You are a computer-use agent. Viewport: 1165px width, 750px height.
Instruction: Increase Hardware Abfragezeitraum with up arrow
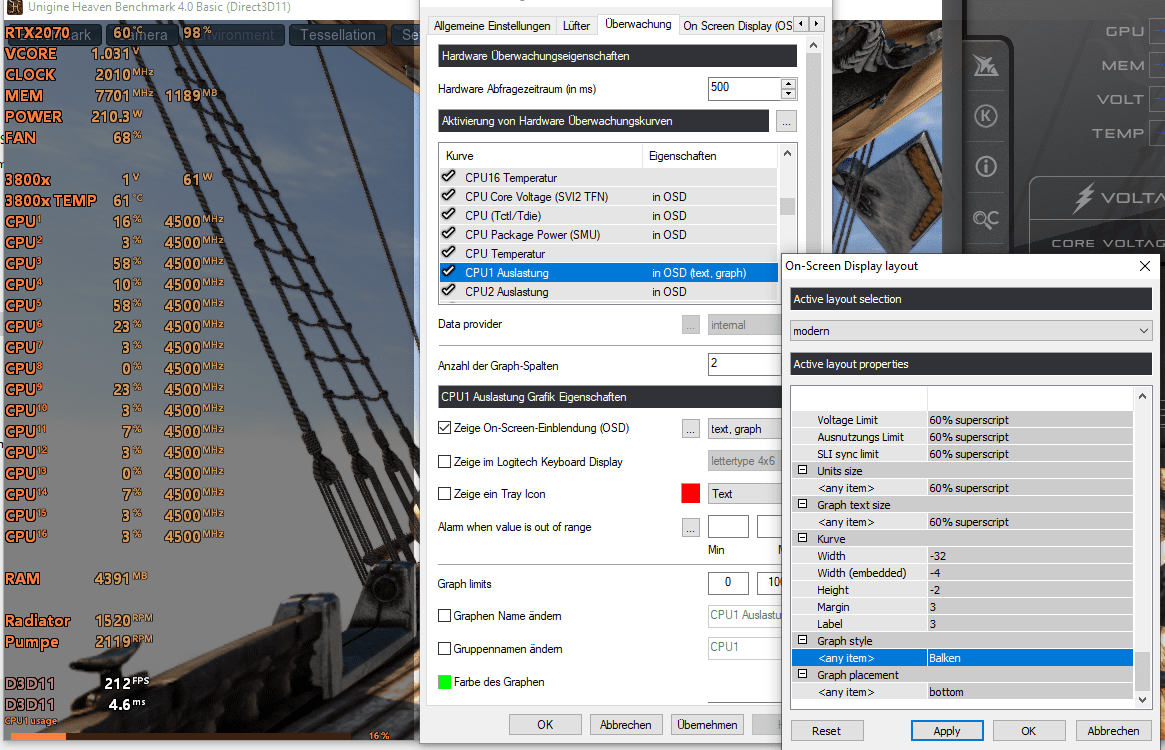tap(789, 83)
